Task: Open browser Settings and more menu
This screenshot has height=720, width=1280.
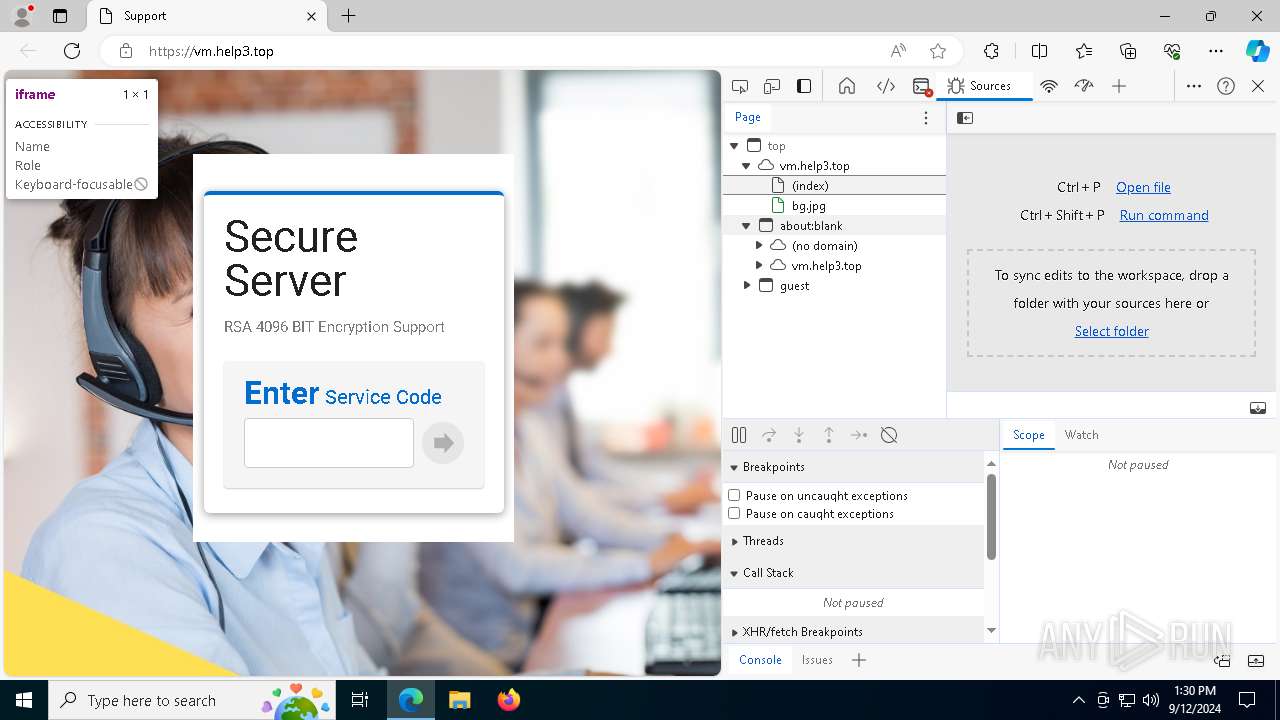Action: [1216, 51]
